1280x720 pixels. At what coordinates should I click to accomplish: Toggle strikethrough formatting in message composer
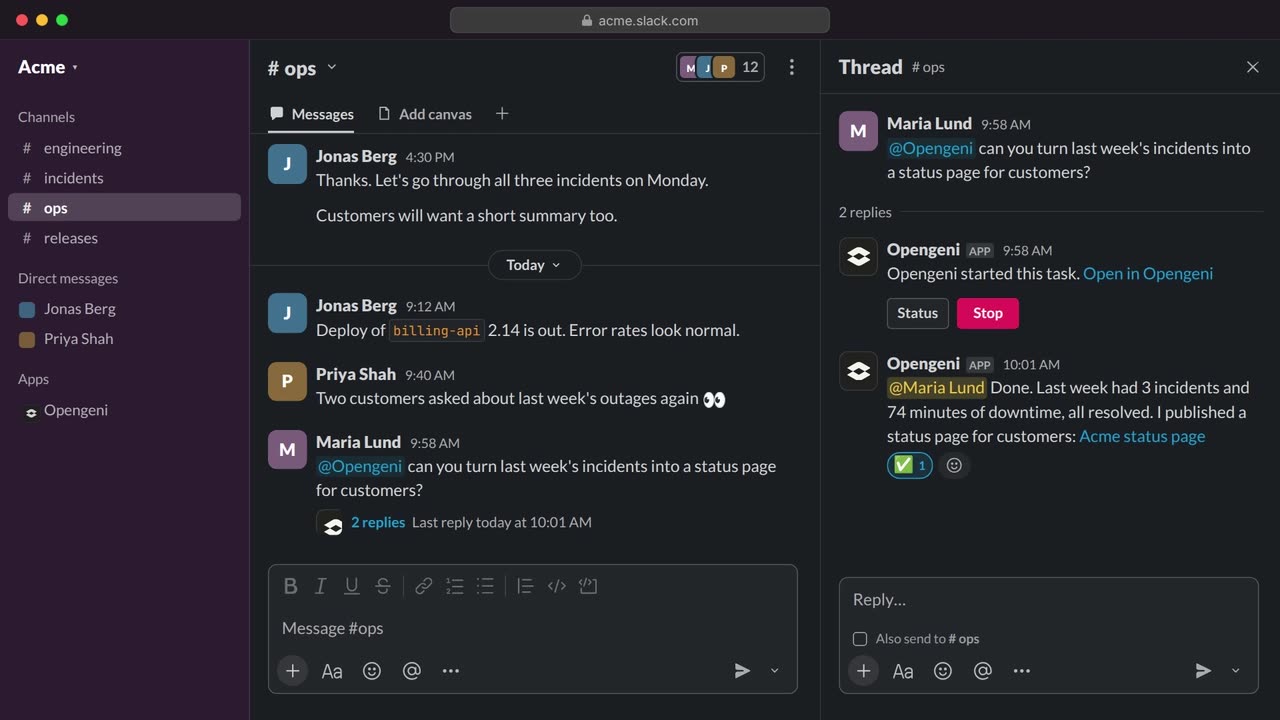[383, 586]
